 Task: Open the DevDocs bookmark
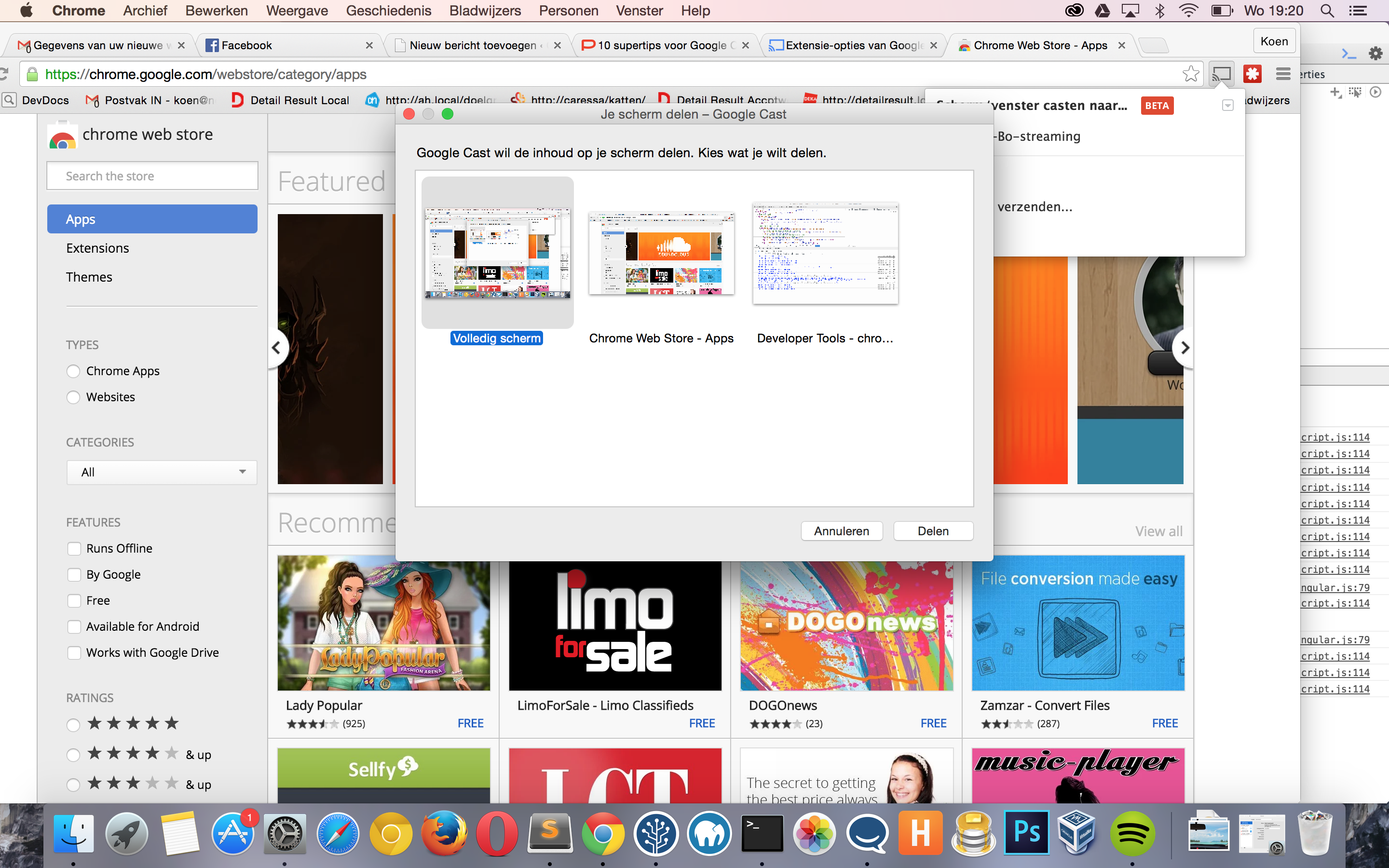(x=37, y=100)
